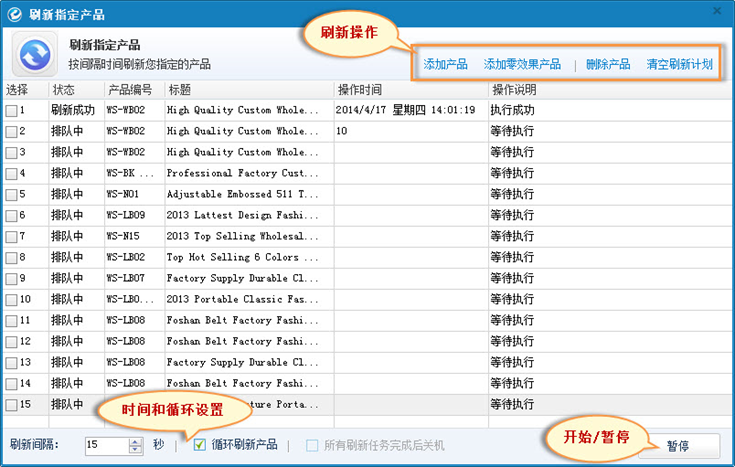Sort by the 状态 column header
The height and width of the screenshot is (467, 735).
pos(63,90)
